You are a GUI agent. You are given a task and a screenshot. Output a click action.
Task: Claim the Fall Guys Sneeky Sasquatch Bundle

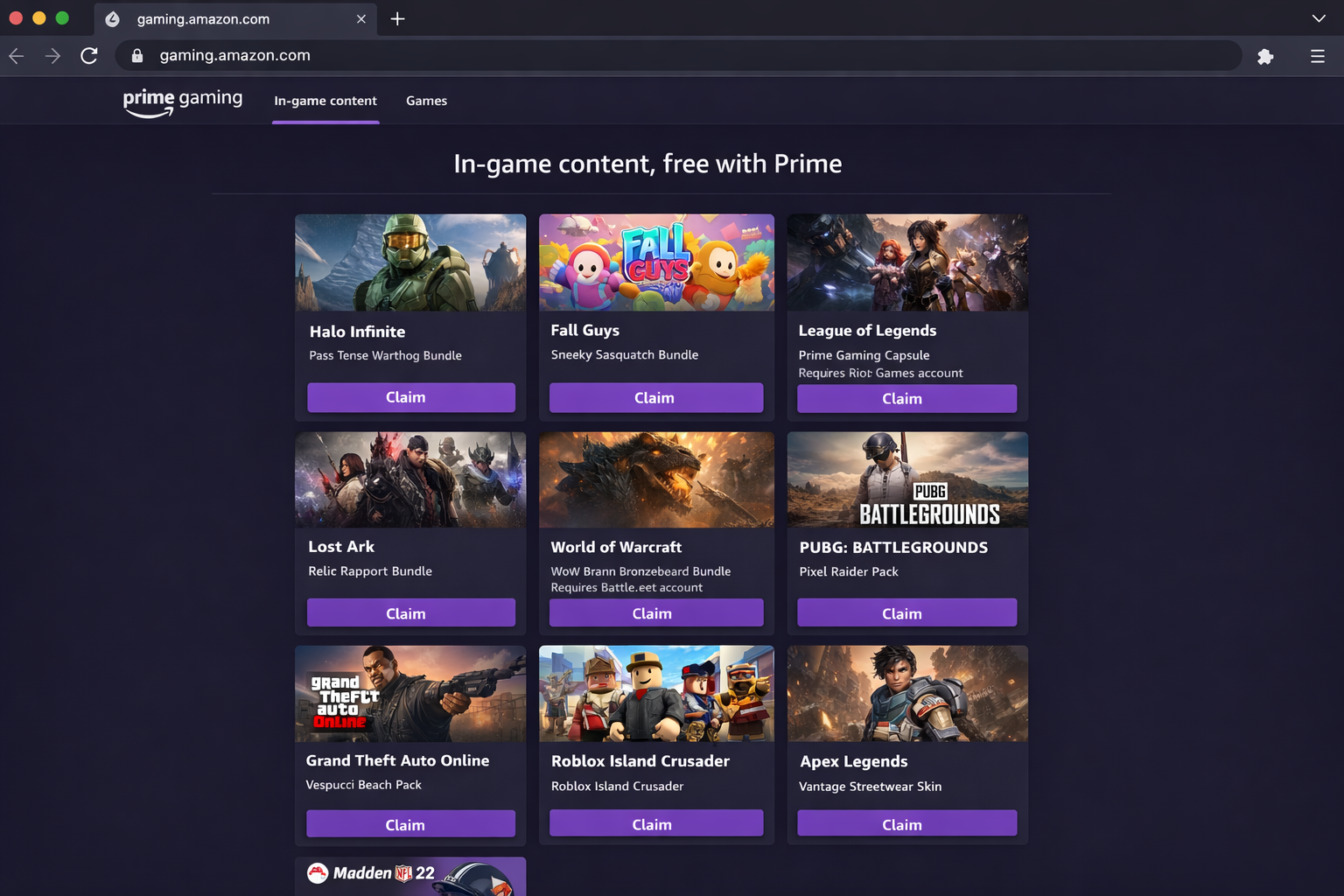tap(655, 397)
